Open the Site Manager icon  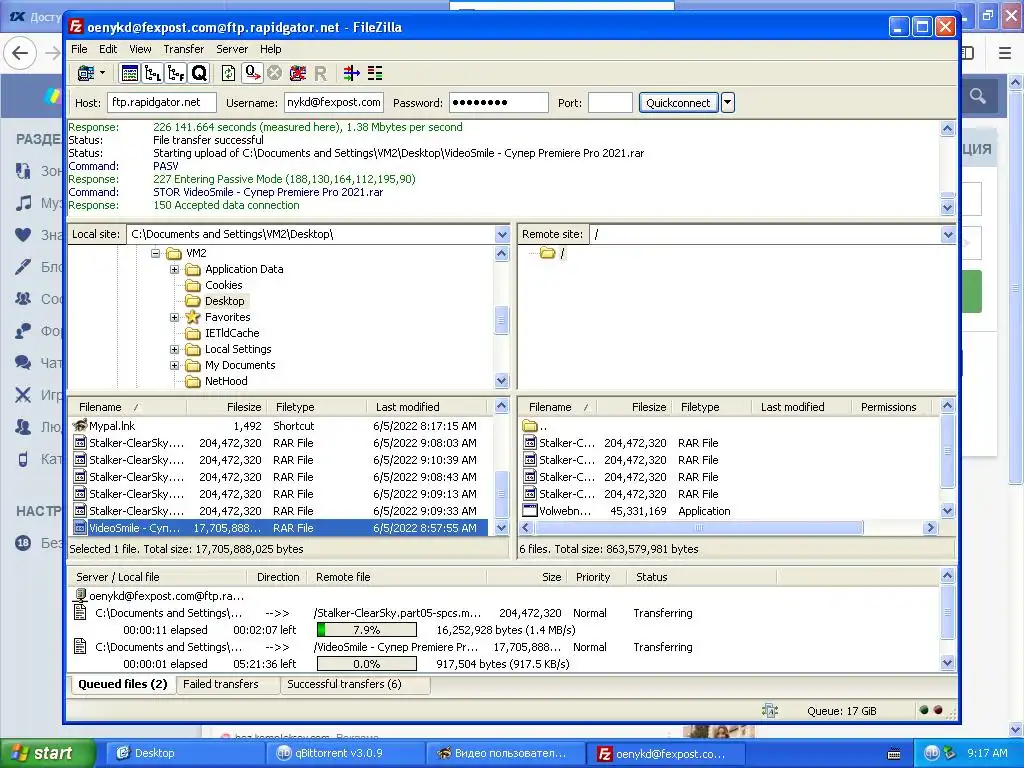86,73
